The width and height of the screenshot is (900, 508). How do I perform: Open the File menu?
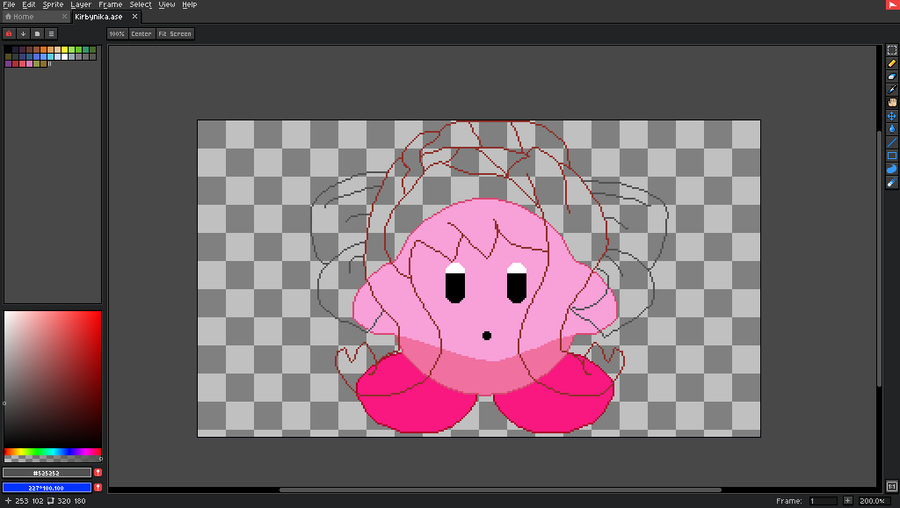[9, 5]
